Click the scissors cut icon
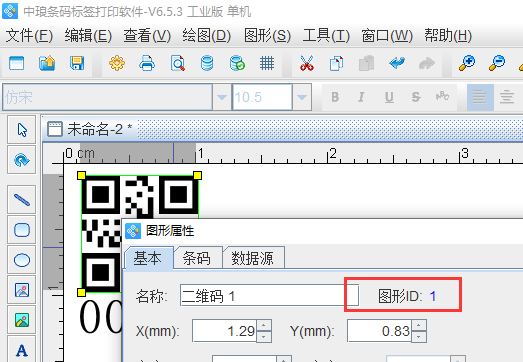Screen dimensions: 523x362 (307, 63)
